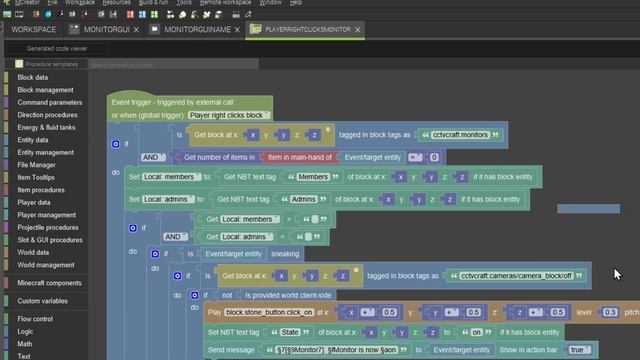The width and height of the screenshot is (640, 360).
Task: Open 'Local: admins' dropdown in the Set block
Action: pyautogui.click(x=169, y=199)
